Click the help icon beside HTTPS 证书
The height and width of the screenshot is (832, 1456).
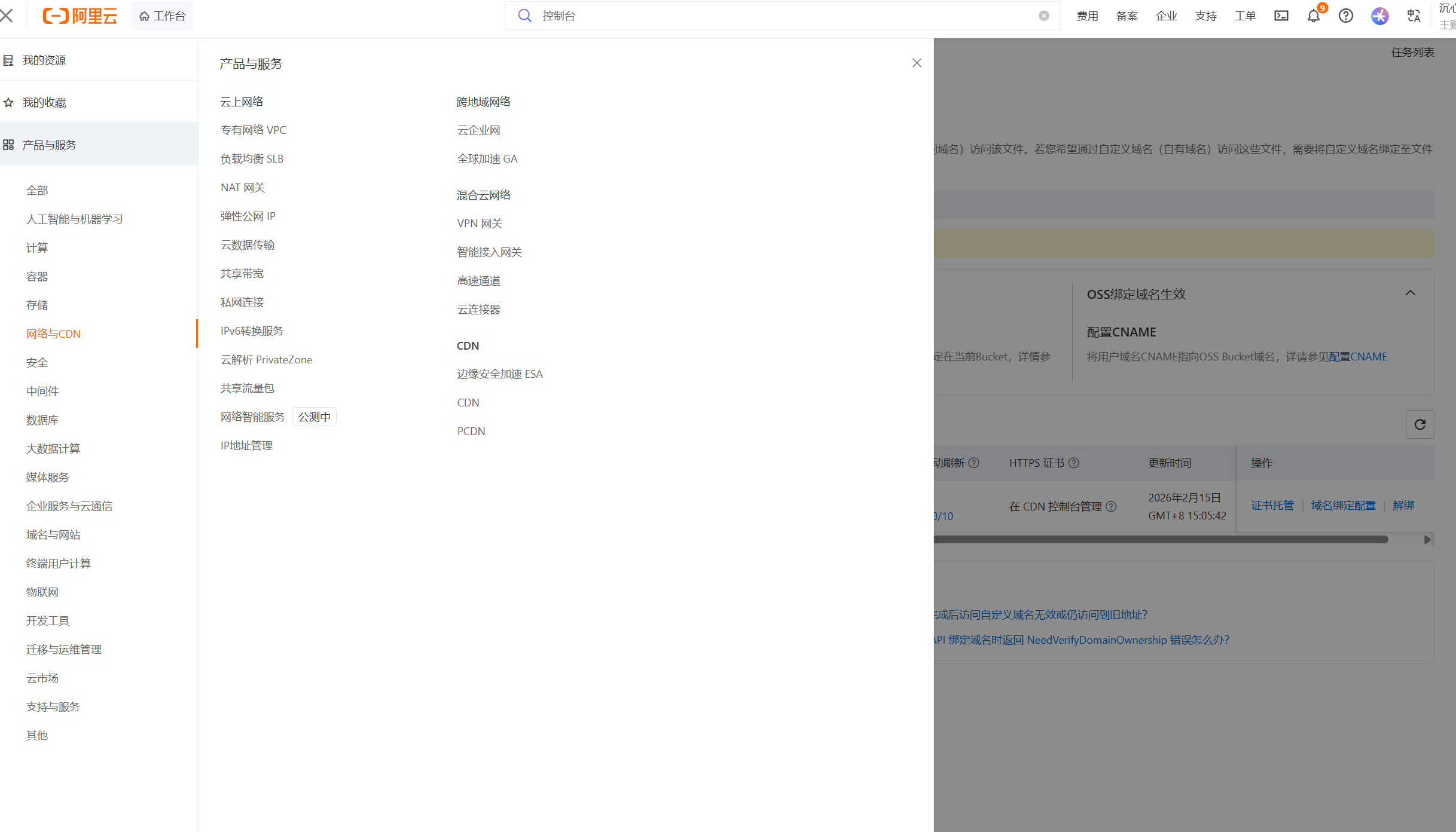pos(1074,463)
